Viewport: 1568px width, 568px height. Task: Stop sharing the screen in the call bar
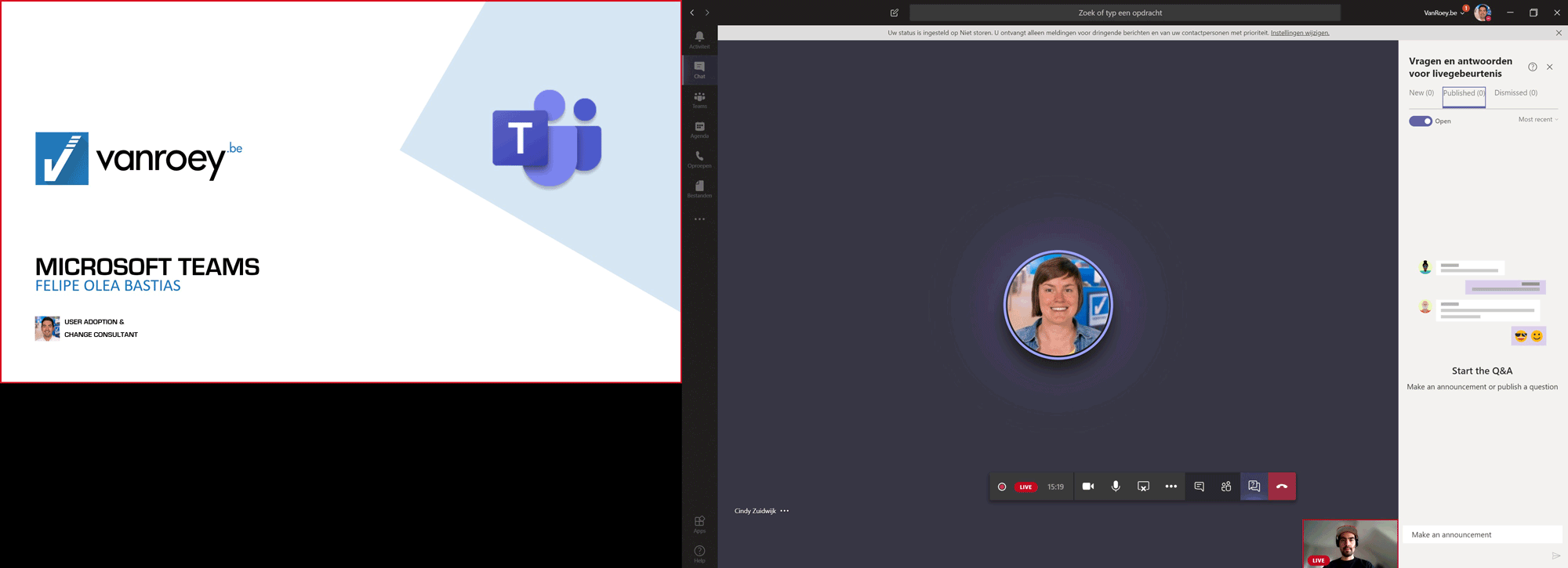(1143, 487)
